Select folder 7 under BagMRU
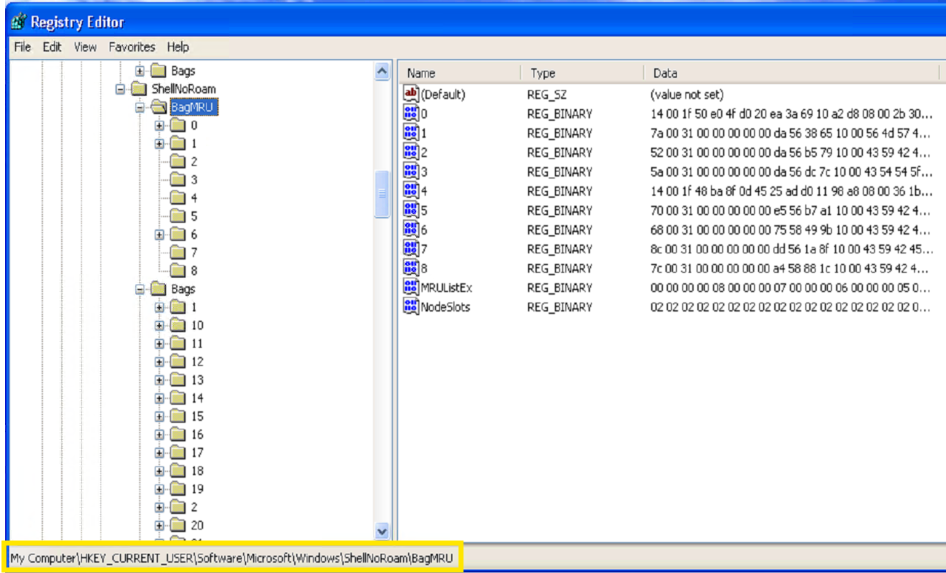 click(183, 253)
